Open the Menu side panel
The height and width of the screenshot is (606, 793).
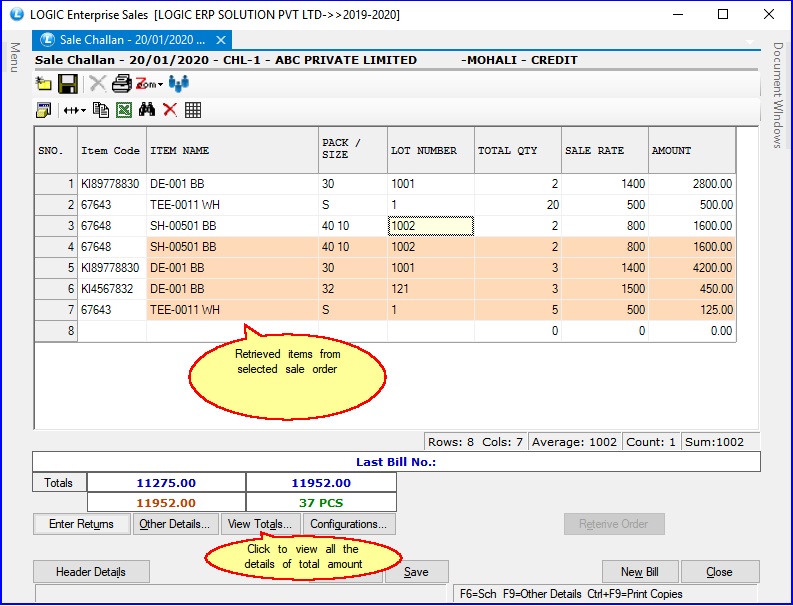click(x=15, y=57)
